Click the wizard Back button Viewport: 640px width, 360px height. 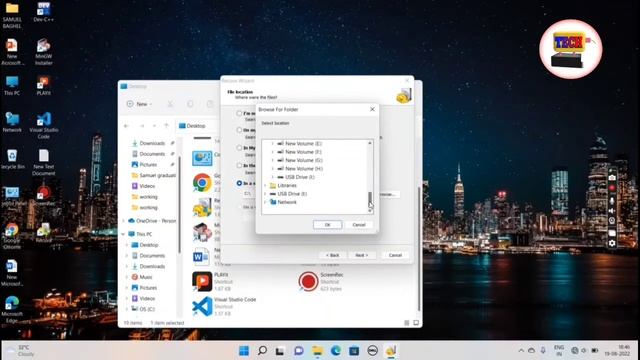[x=332, y=255]
